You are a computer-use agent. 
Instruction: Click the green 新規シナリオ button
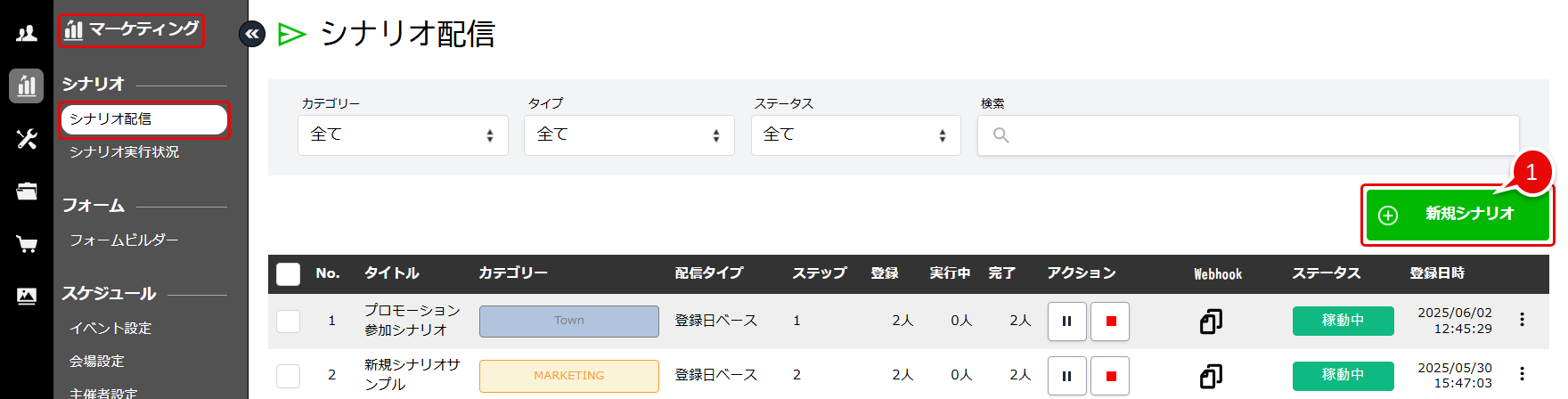click(x=1457, y=215)
